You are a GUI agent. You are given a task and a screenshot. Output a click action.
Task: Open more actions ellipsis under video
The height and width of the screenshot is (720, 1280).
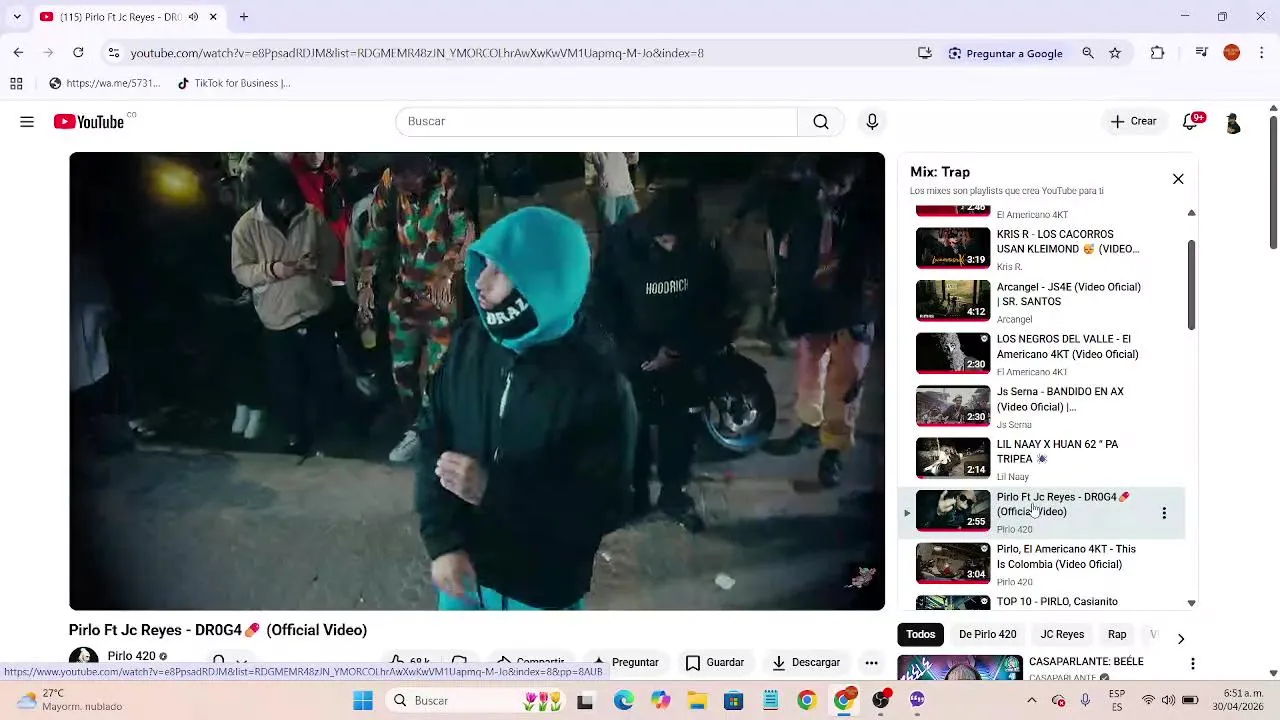[872, 663]
